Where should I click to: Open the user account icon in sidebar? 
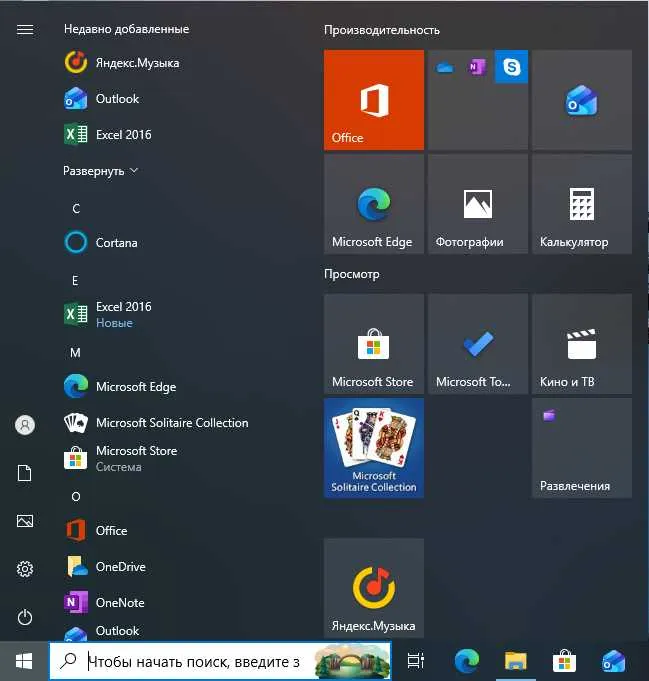tap(25, 425)
